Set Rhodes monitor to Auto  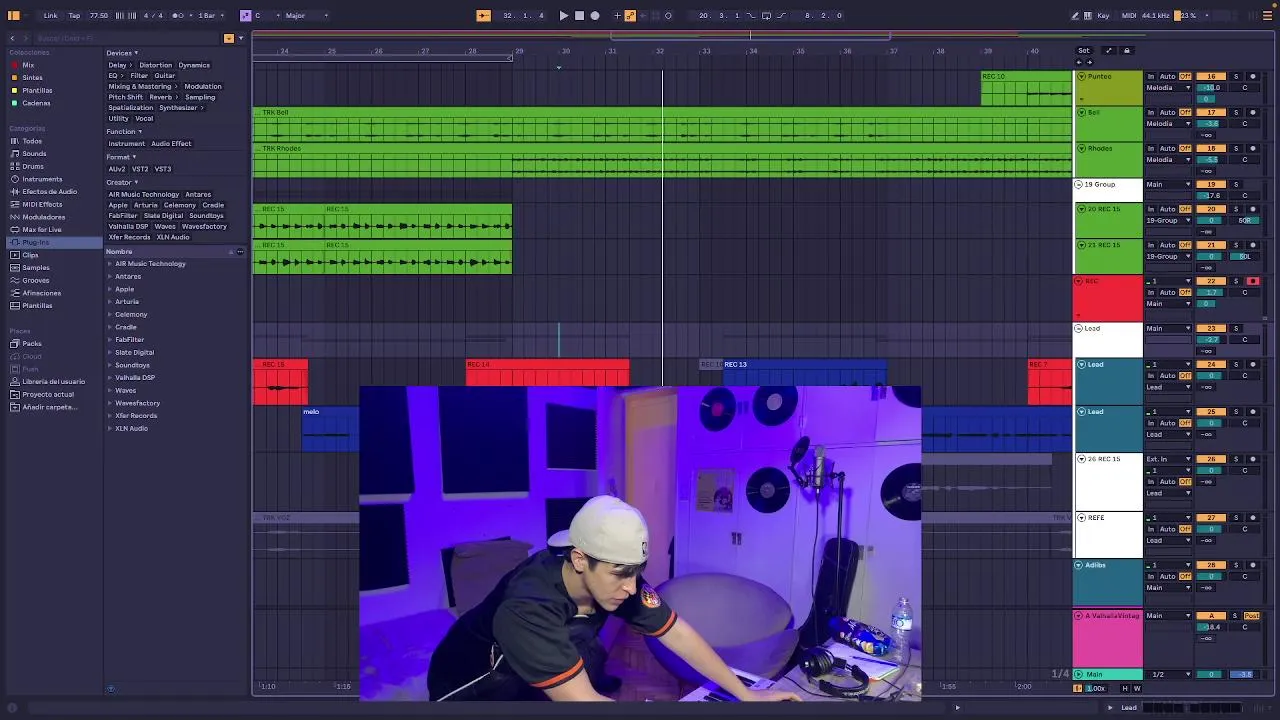[1167, 148]
